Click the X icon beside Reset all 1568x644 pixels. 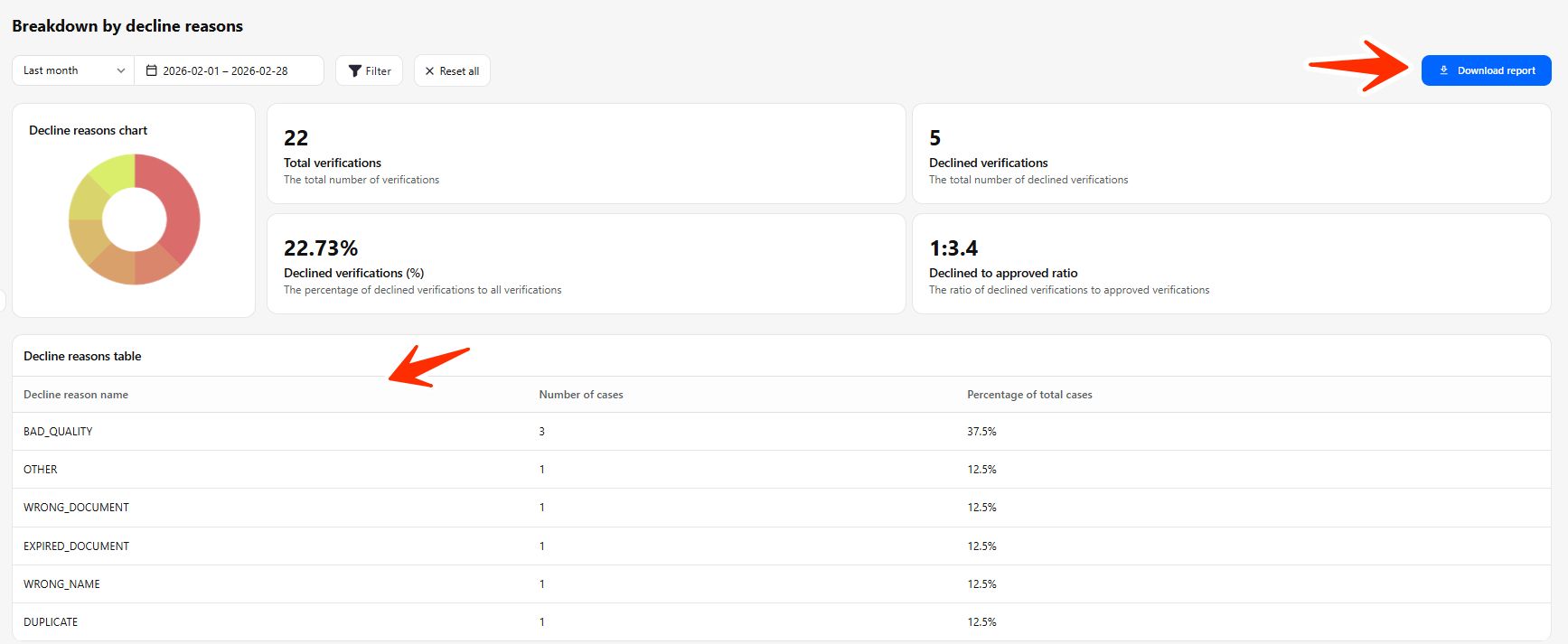(x=429, y=71)
